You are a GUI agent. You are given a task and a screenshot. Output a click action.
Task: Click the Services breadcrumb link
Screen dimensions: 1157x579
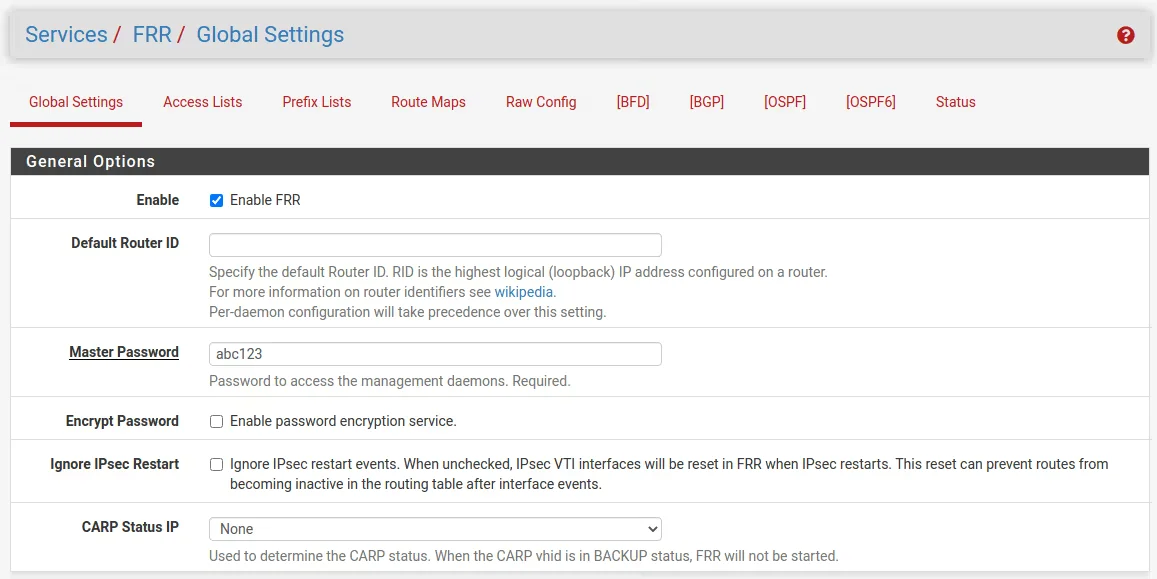[x=66, y=35]
